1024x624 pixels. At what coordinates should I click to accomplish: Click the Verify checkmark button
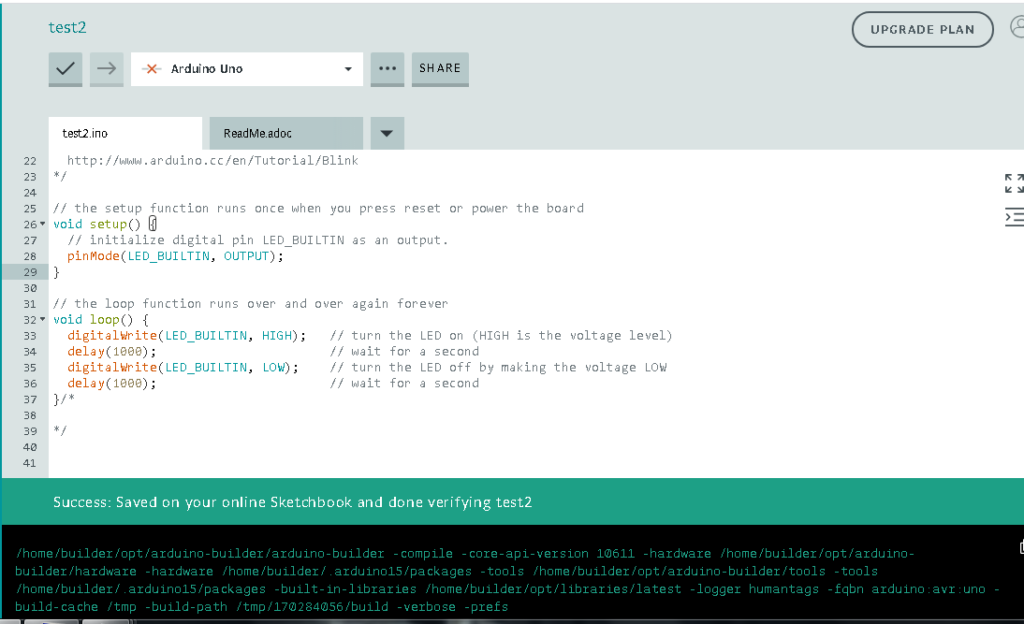tap(66, 69)
